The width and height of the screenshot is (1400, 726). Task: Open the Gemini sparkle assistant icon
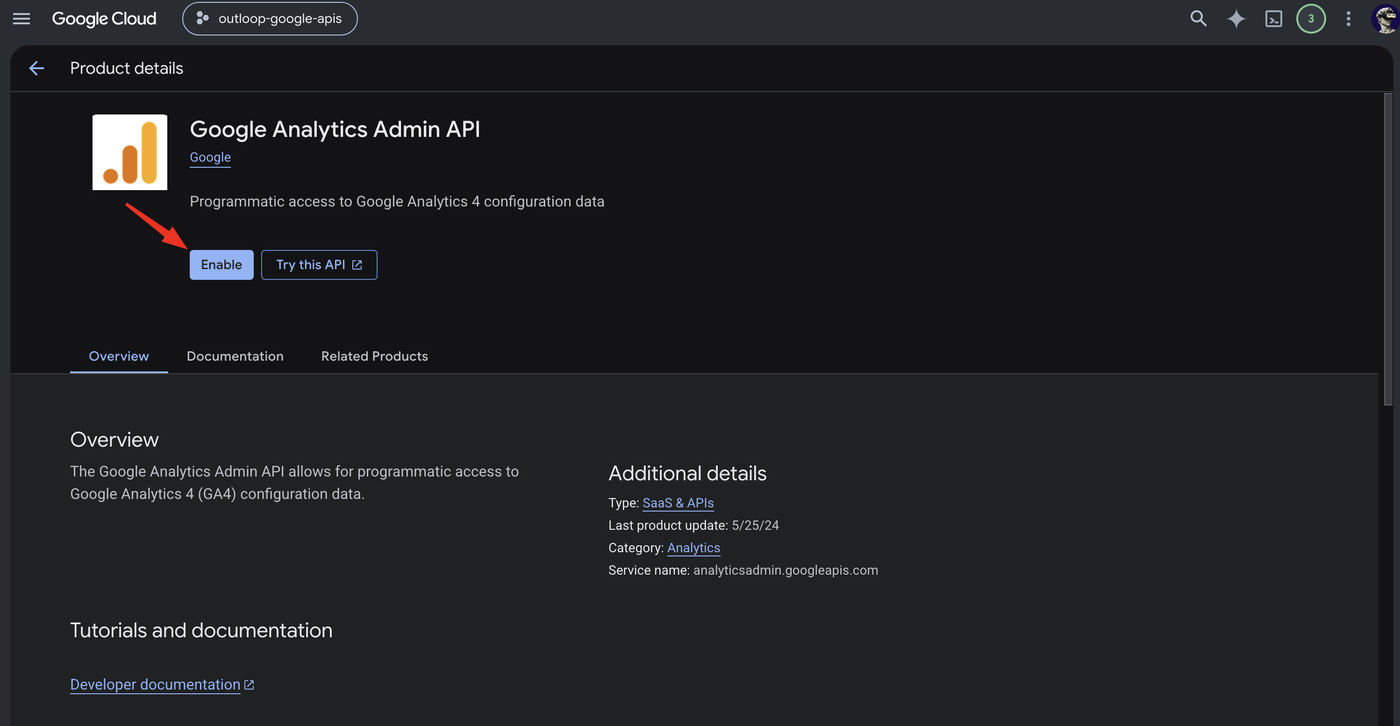1236,19
